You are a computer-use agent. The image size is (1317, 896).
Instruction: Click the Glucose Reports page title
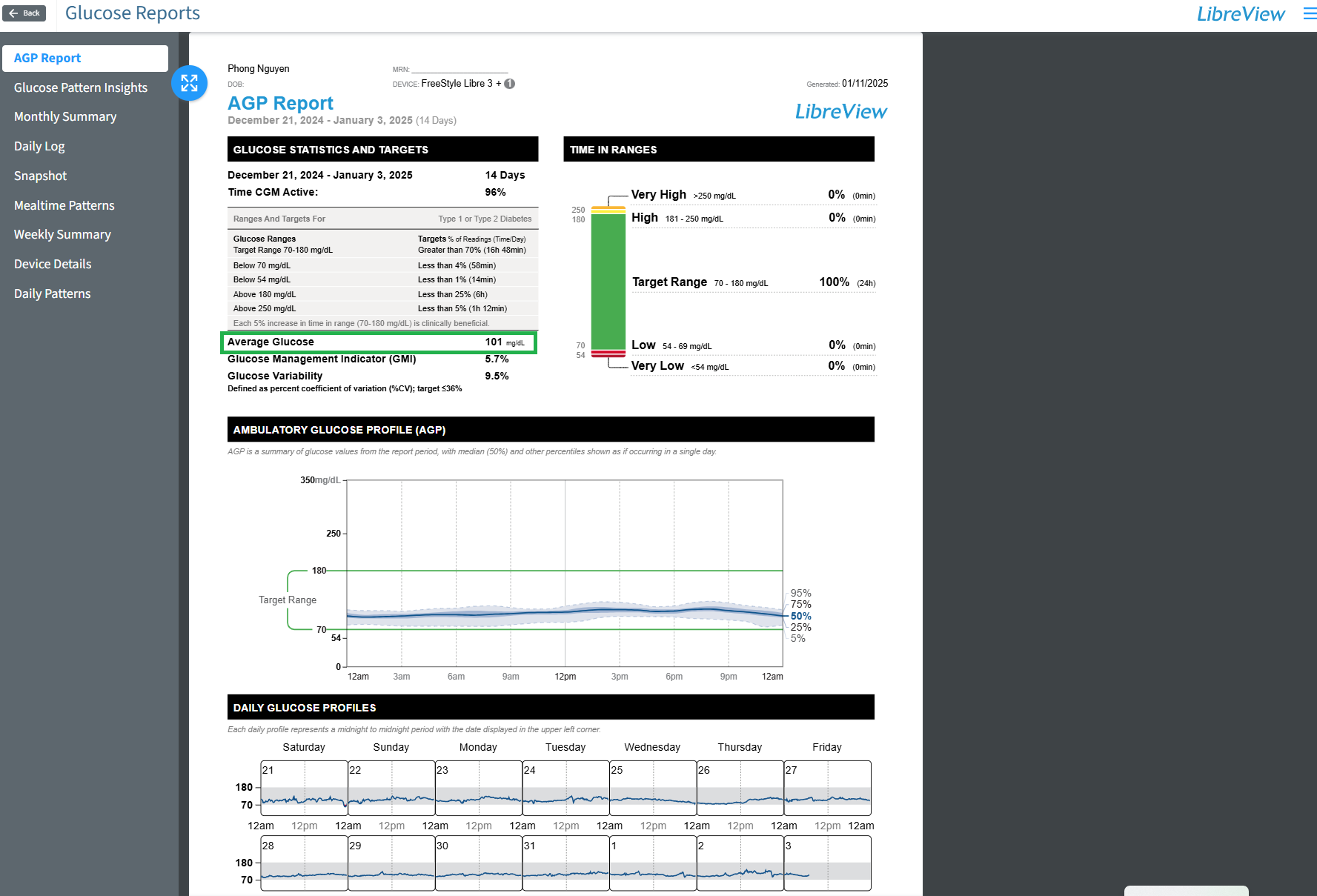point(133,13)
